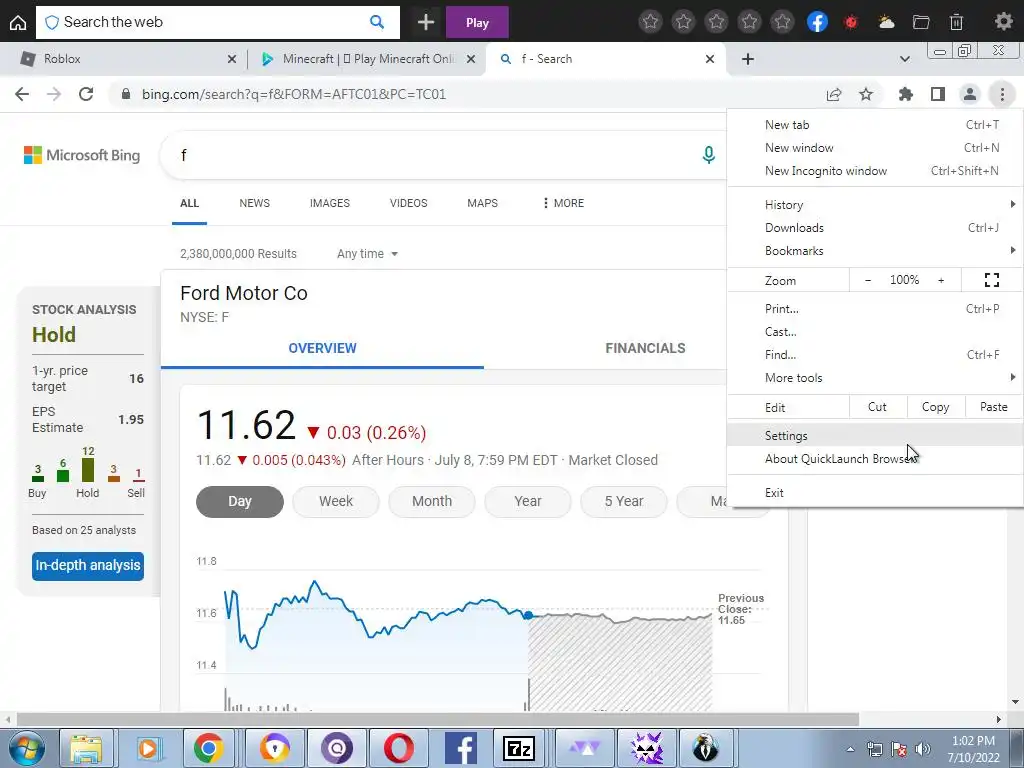
Task: Open the MORE search categories menu
Action: pos(563,203)
